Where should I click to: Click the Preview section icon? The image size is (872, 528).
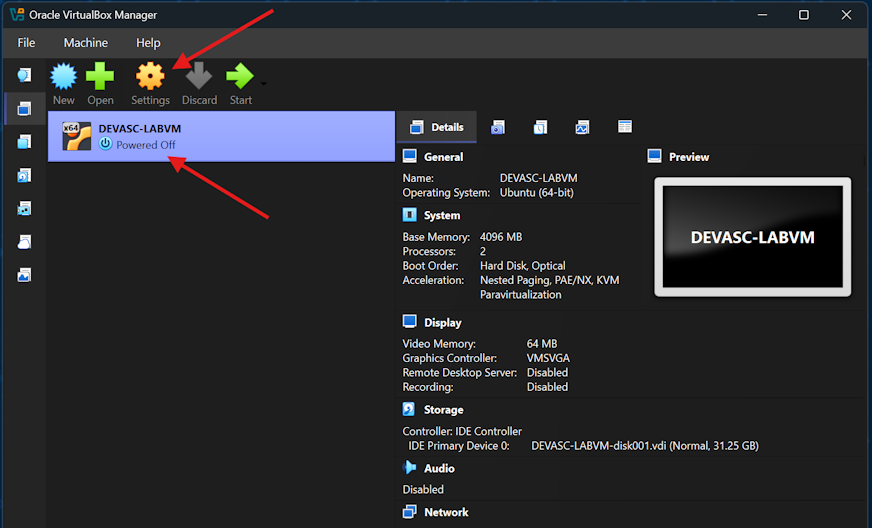(655, 156)
